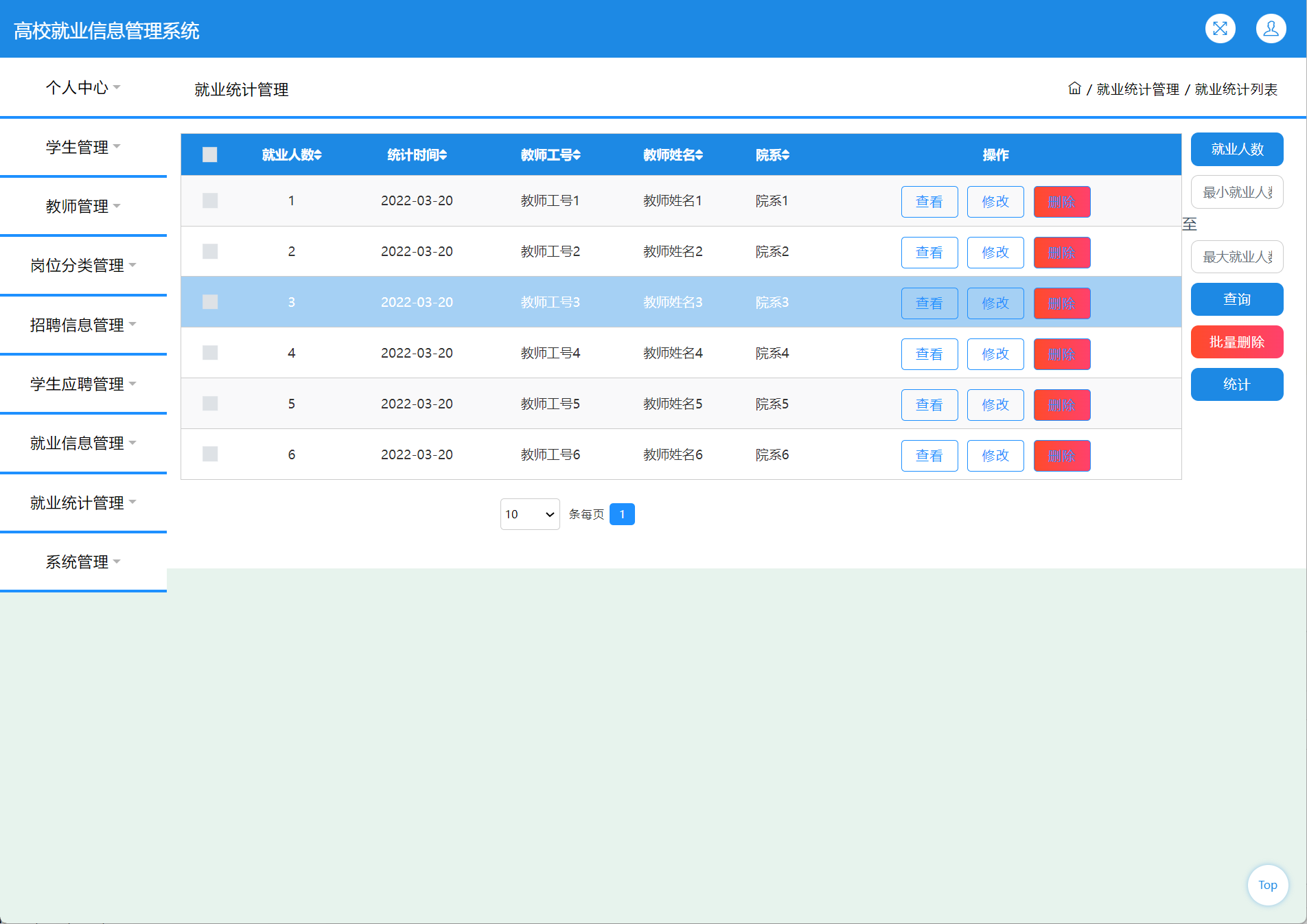Check the row with 教师工号4
Screen dimensions: 1307x924
(x=210, y=353)
